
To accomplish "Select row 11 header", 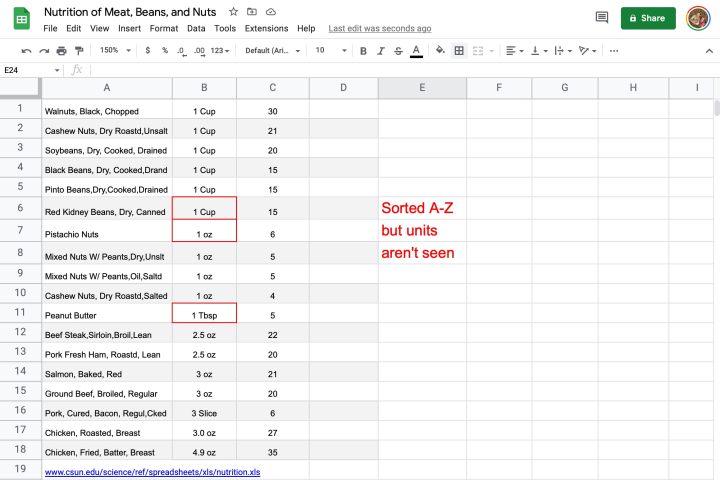I will coord(20,313).
